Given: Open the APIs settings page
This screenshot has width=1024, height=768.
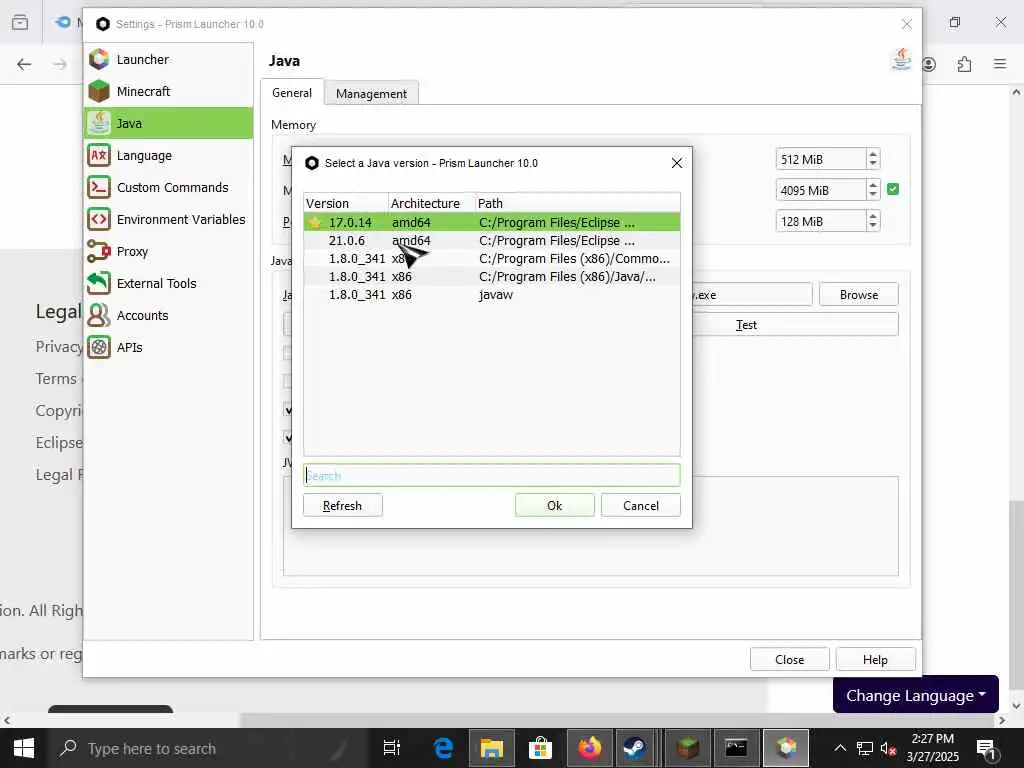Looking at the screenshot, I should click(x=168, y=347).
